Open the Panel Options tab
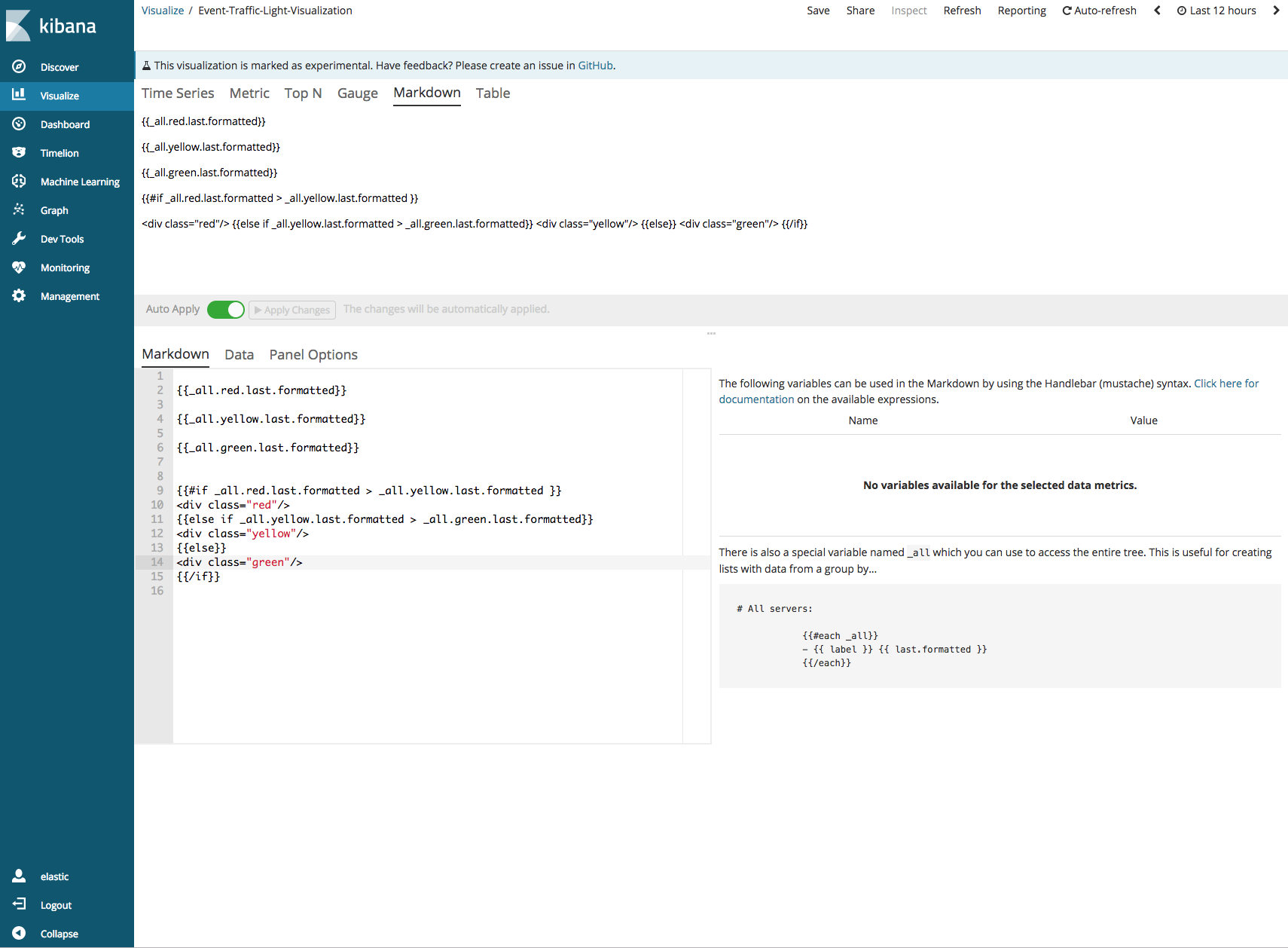The height and width of the screenshot is (948, 1288). point(313,354)
